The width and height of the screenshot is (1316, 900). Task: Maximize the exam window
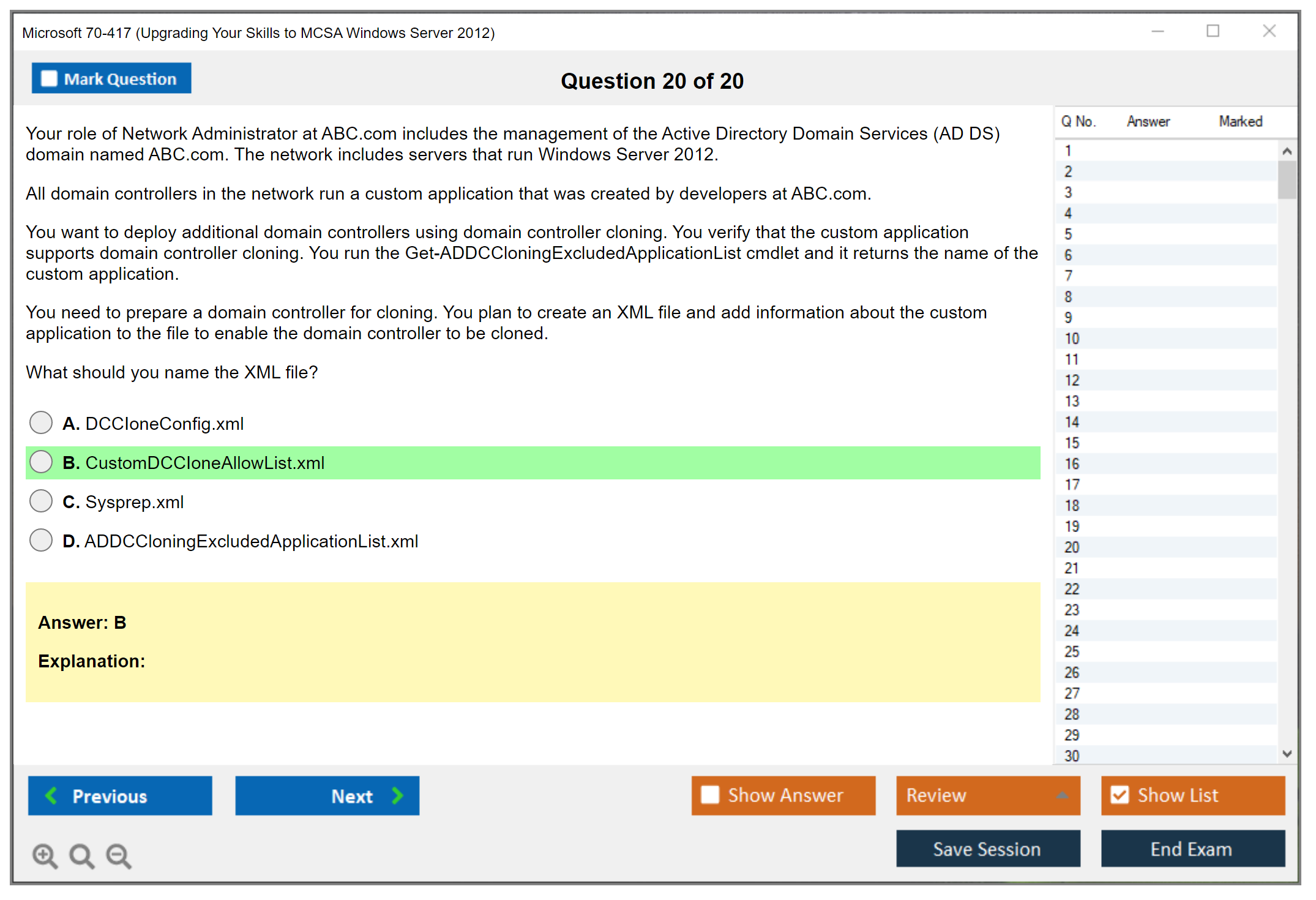tap(1213, 31)
